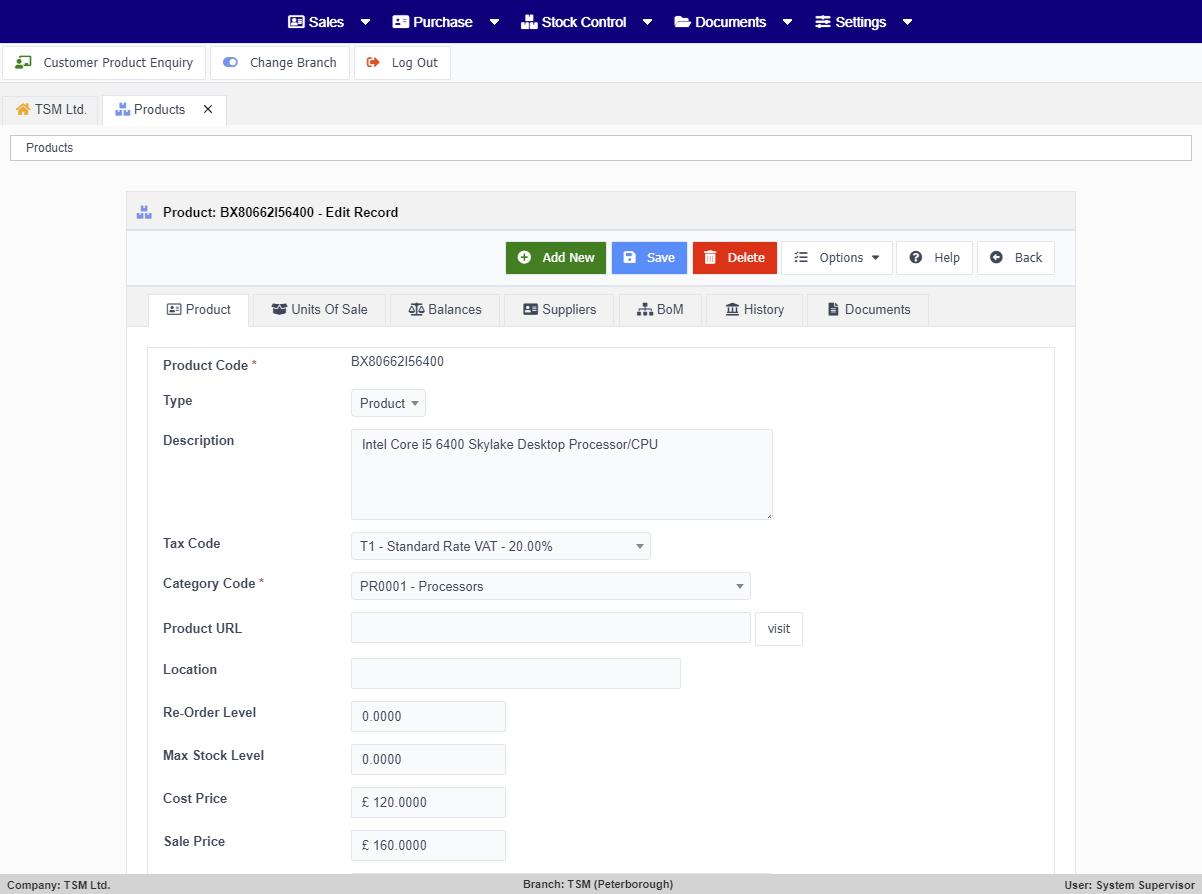Click the home icon on TSM Ltd. tab
The image size is (1202, 894).
(x=23, y=109)
